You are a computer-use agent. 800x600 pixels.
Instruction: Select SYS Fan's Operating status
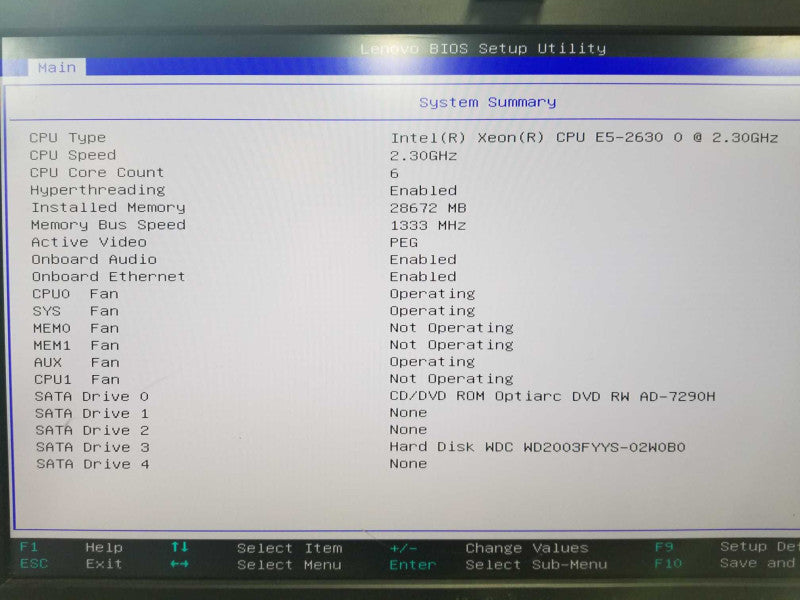pos(433,311)
